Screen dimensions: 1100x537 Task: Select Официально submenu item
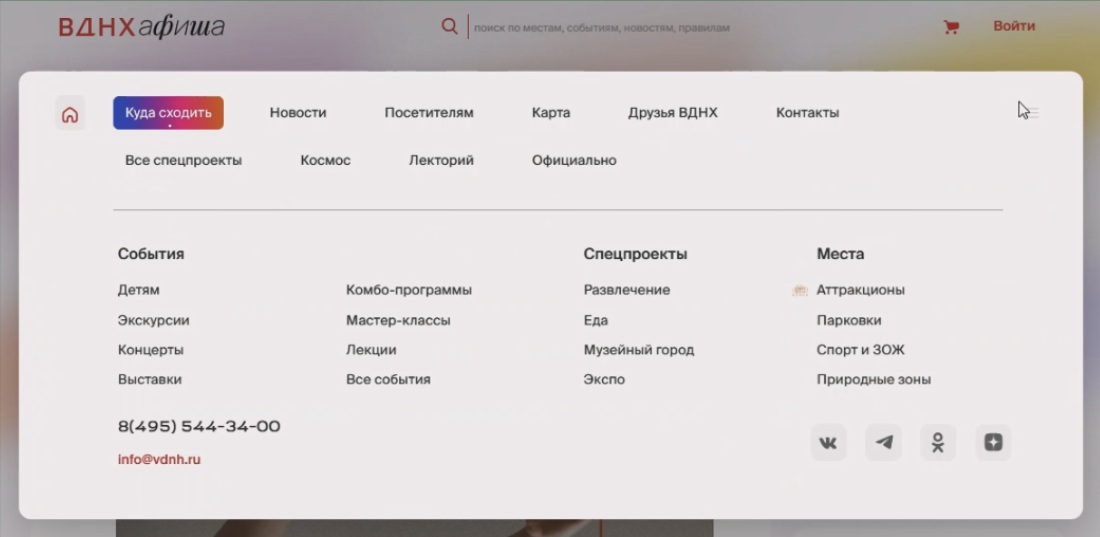[574, 161]
